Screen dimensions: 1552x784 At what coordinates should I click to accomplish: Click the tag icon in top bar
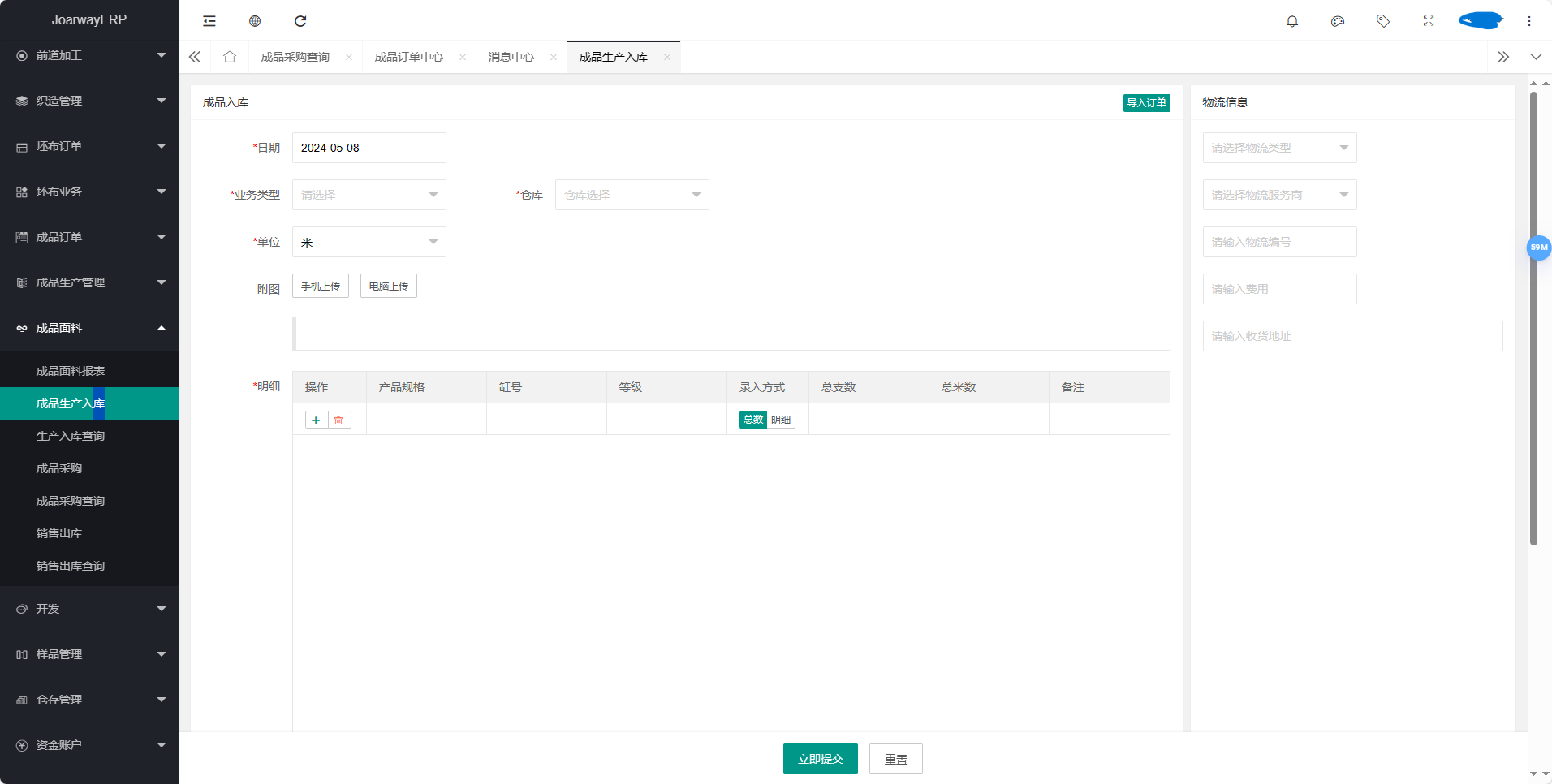coord(1383,21)
